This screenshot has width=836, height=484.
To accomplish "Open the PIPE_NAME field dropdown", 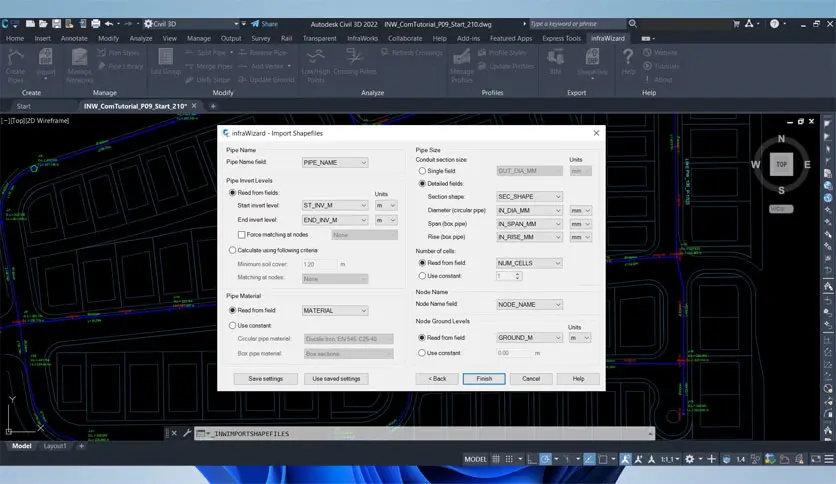I will coord(335,163).
